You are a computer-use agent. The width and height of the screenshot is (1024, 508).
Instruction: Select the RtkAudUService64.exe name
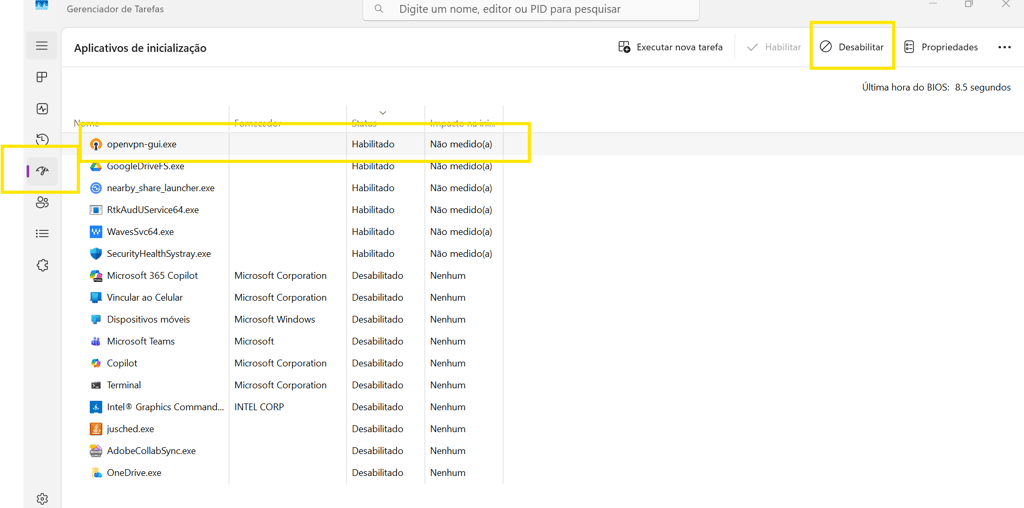153,210
